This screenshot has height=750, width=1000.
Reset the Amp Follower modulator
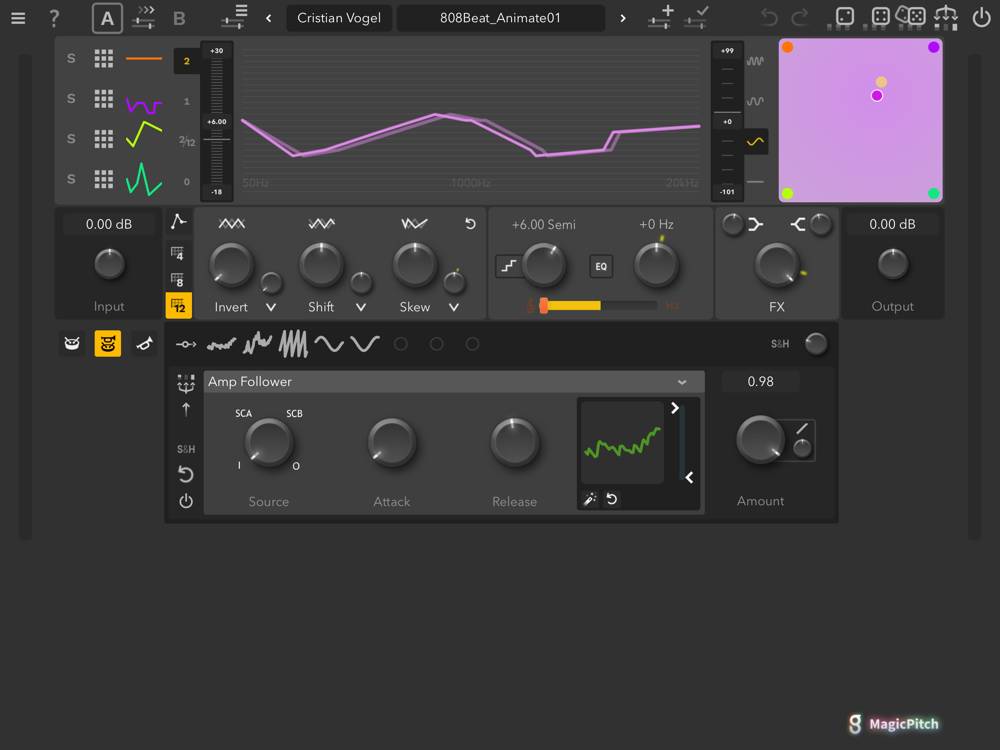click(x=186, y=474)
